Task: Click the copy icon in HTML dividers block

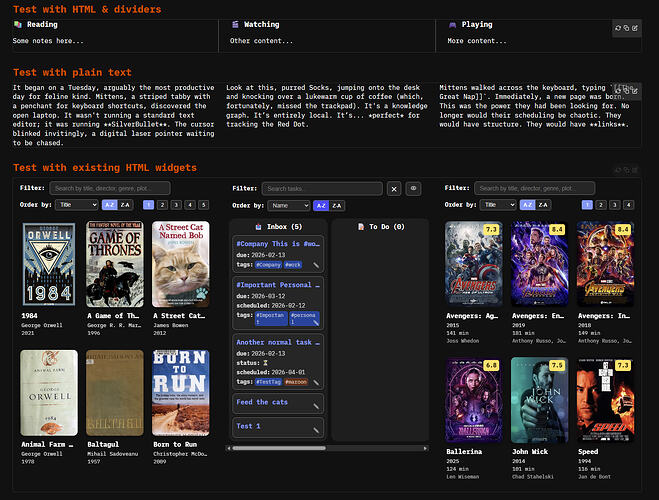Action: (x=627, y=29)
